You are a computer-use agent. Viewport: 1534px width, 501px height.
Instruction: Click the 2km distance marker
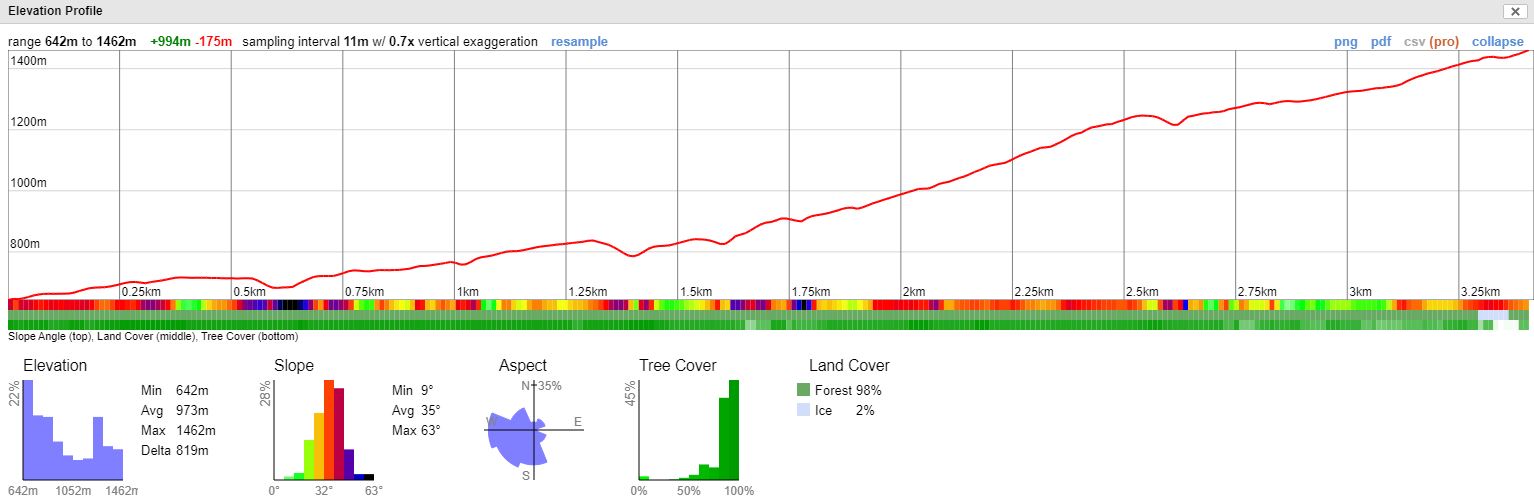(914, 291)
